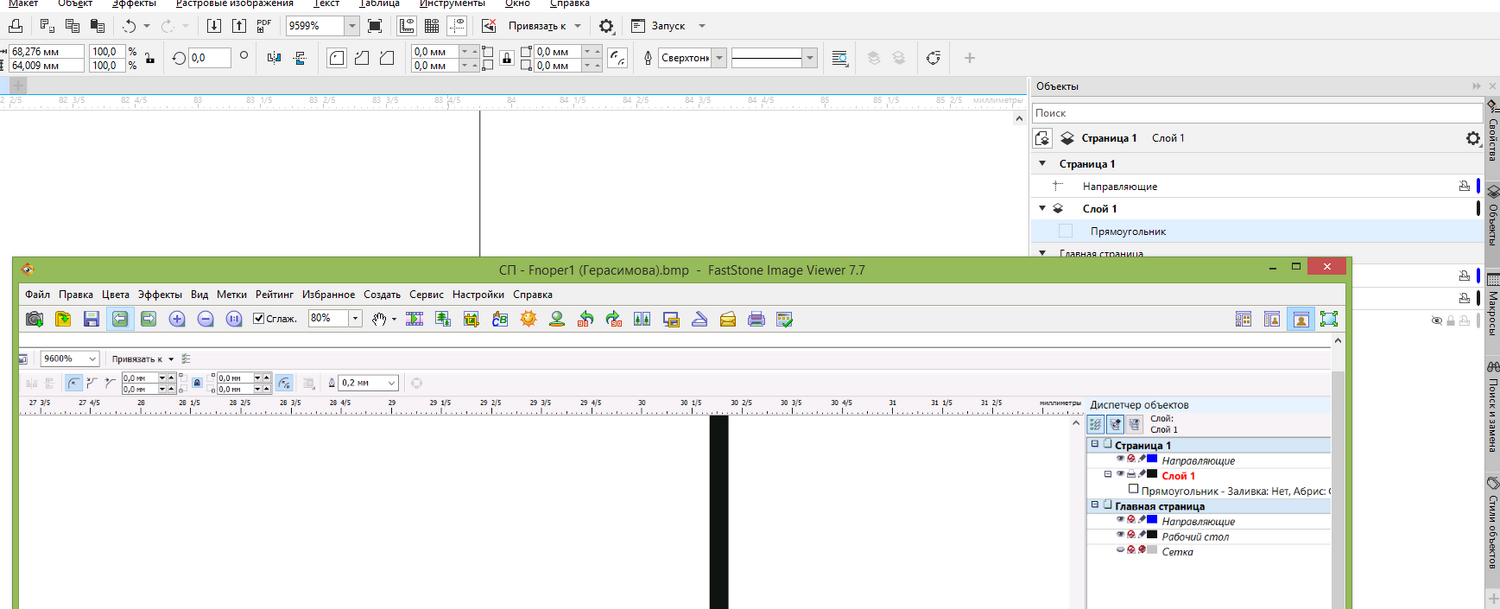Open the 'Рейтинг' menu in FastStone
Viewport: 1500px width, 609px height.
coord(275,295)
